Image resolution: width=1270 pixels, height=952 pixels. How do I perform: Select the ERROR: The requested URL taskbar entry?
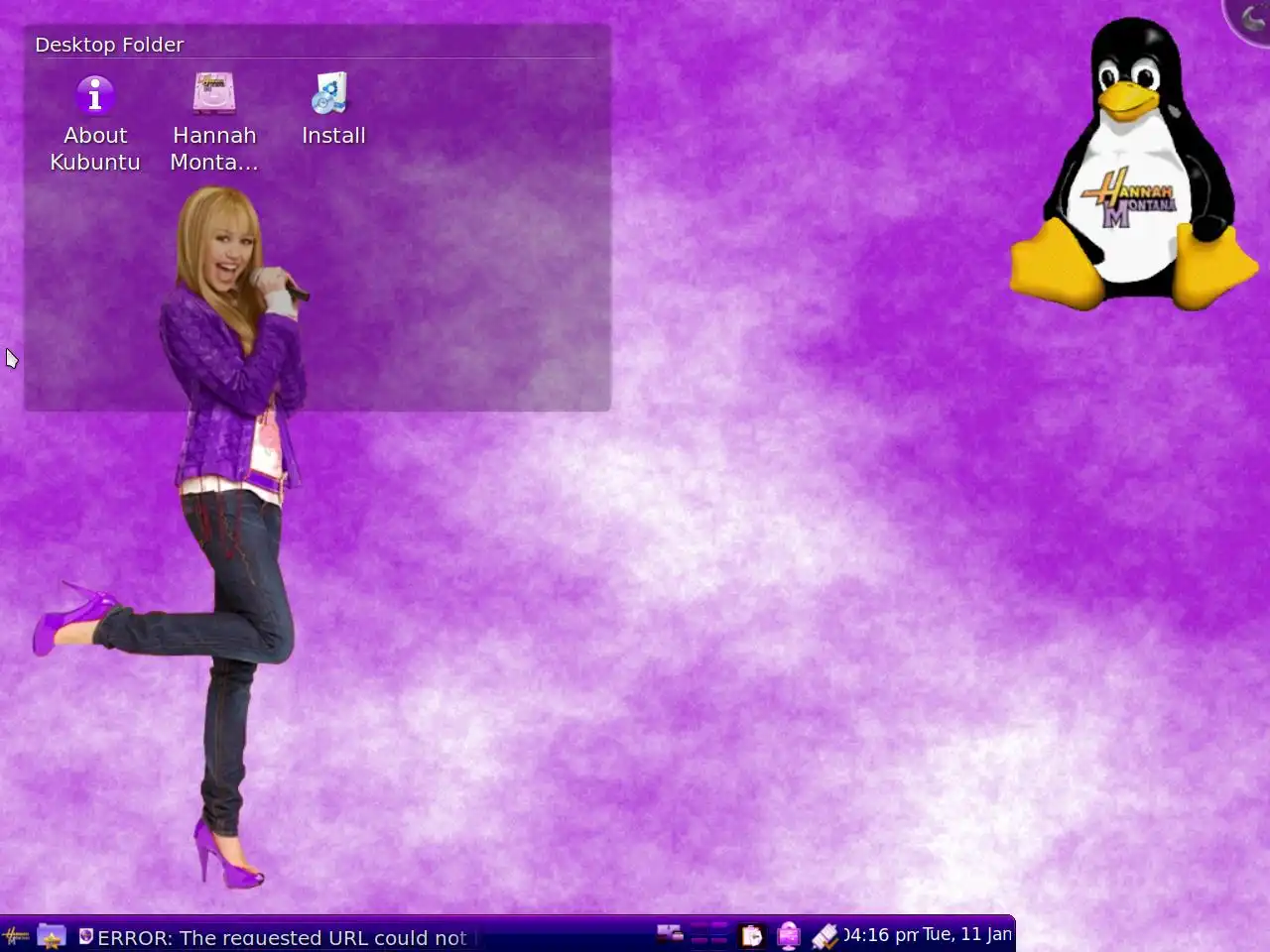[278, 936]
